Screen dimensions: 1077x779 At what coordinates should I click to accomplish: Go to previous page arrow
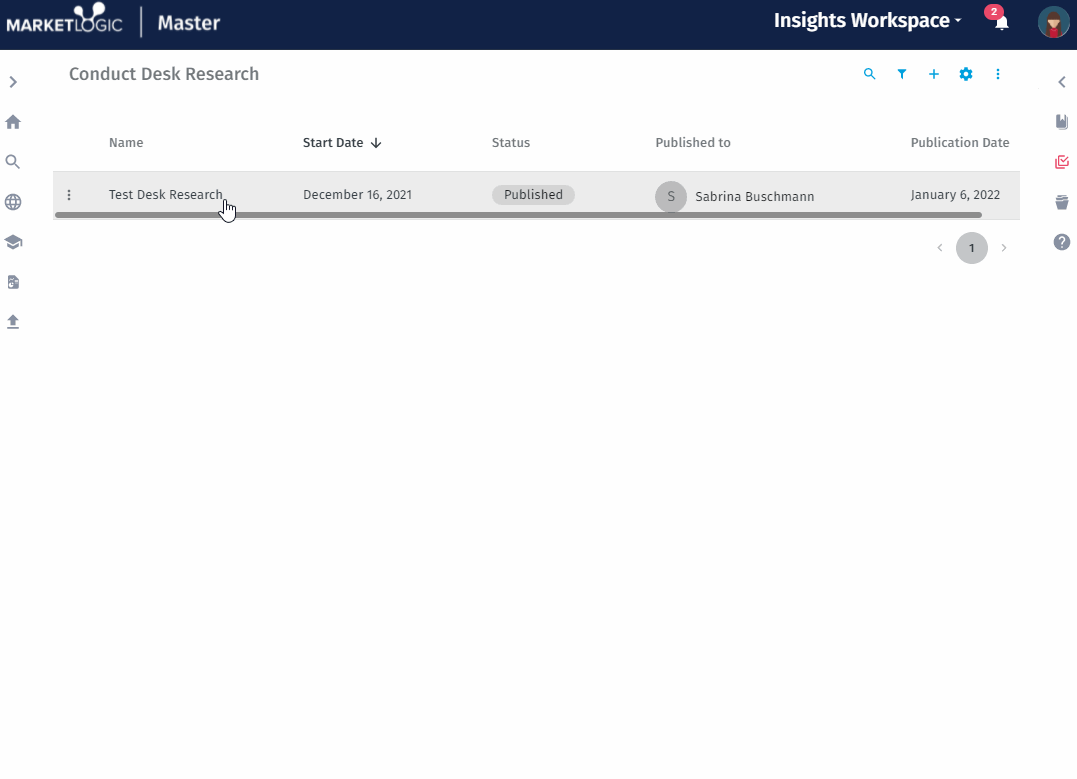coord(940,248)
